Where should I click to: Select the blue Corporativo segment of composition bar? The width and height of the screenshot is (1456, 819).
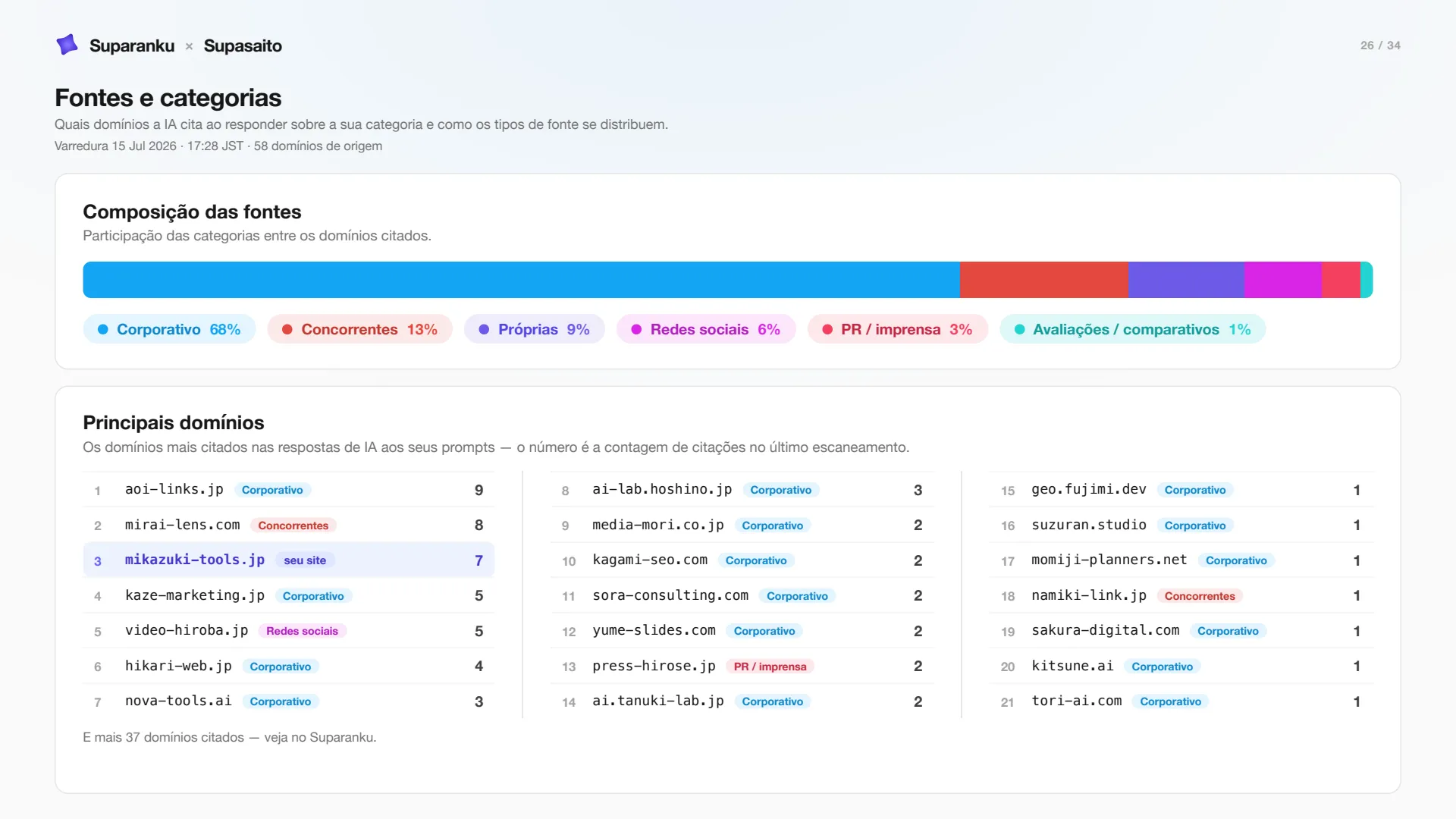521,280
